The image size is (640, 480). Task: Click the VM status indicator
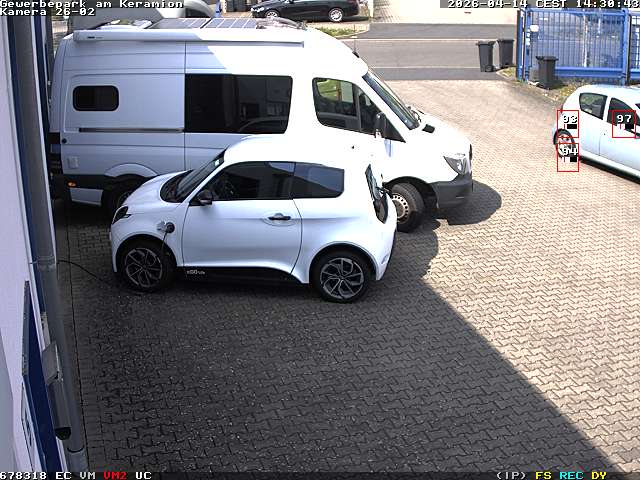coord(88,475)
